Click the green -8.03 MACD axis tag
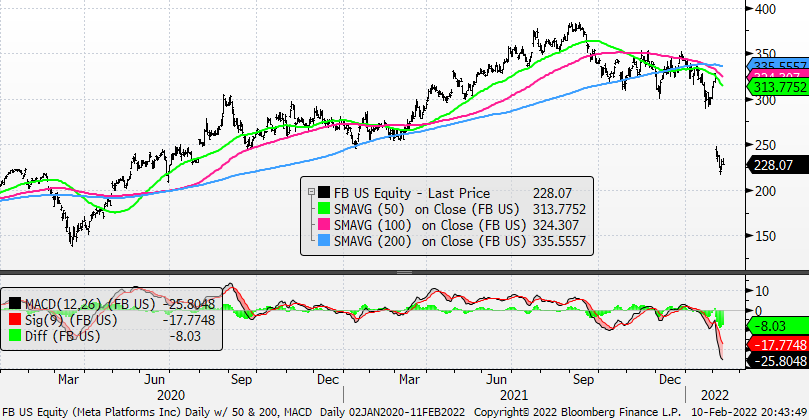Viewport: 809px width, 420px height. (x=778, y=326)
